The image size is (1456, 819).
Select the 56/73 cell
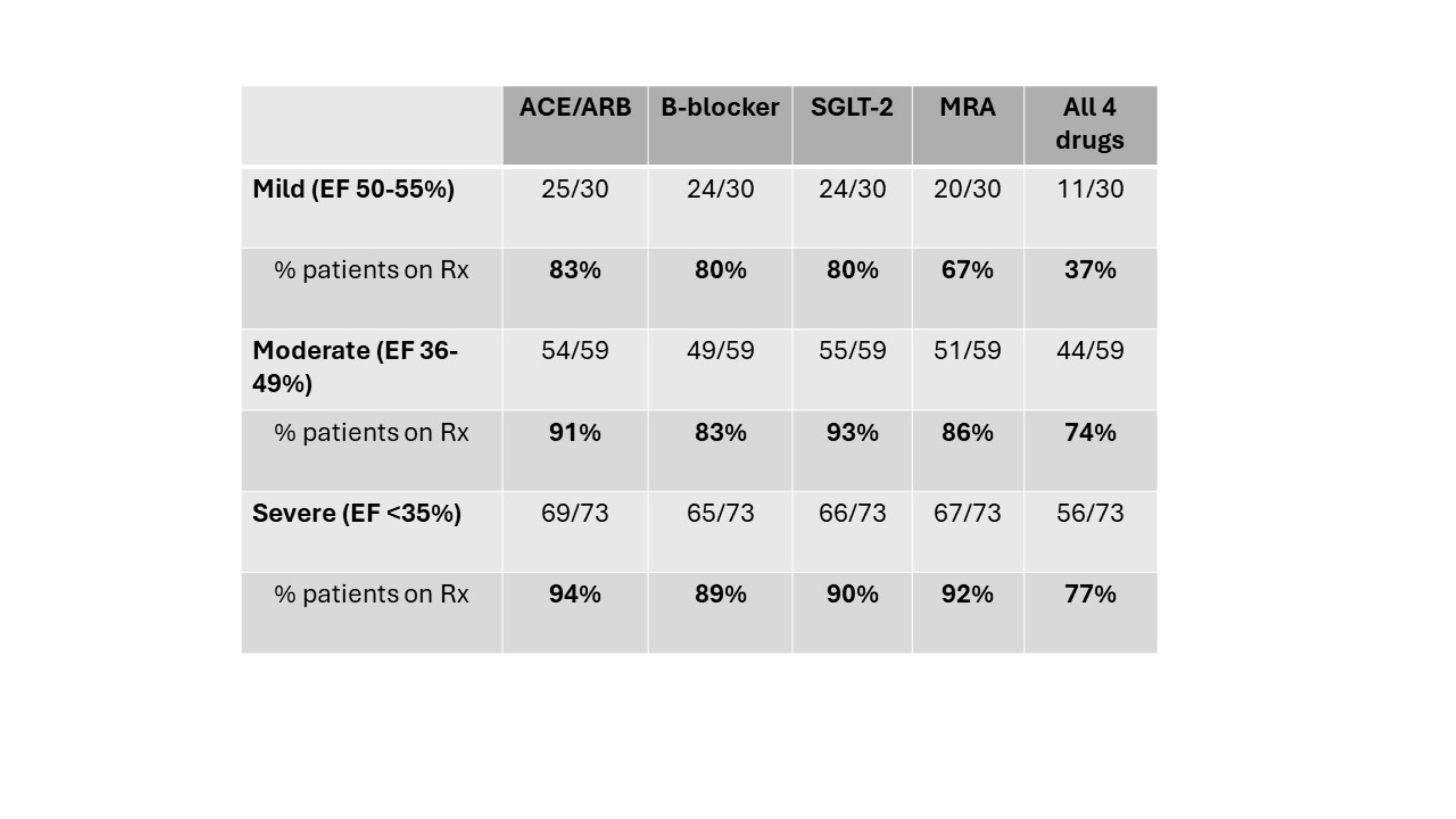pos(1090,513)
